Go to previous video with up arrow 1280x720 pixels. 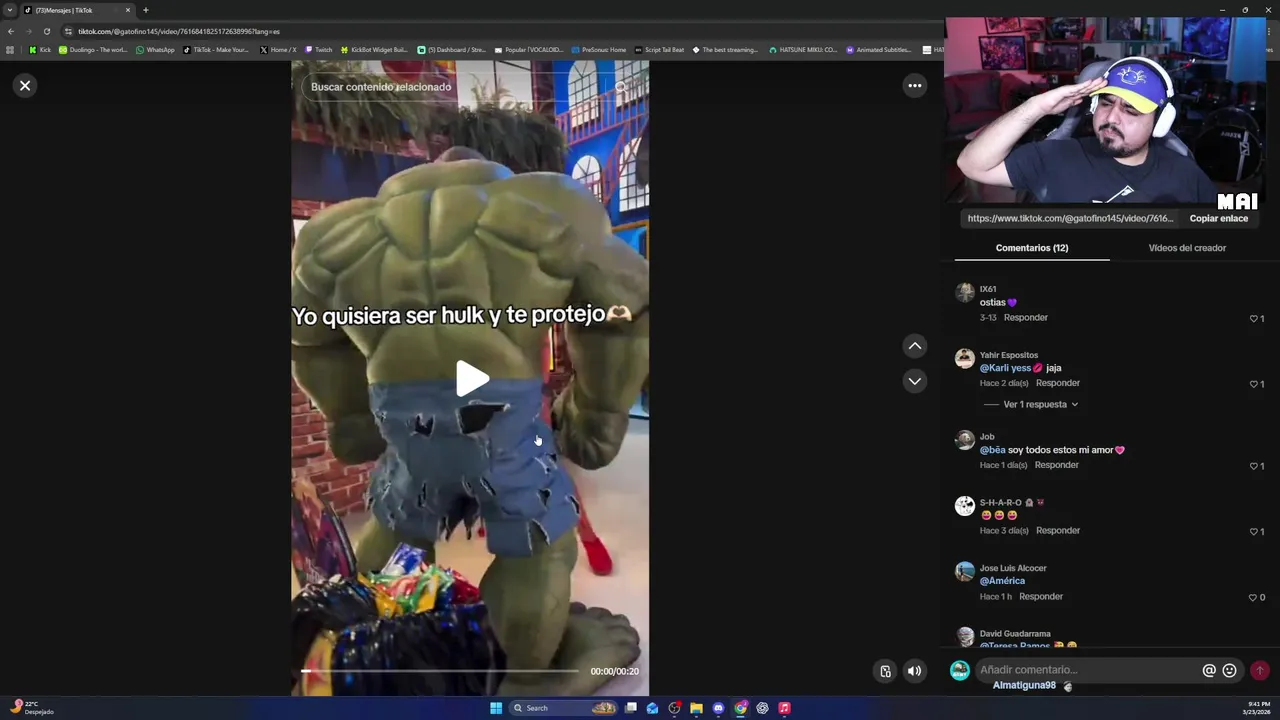click(x=914, y=346)
